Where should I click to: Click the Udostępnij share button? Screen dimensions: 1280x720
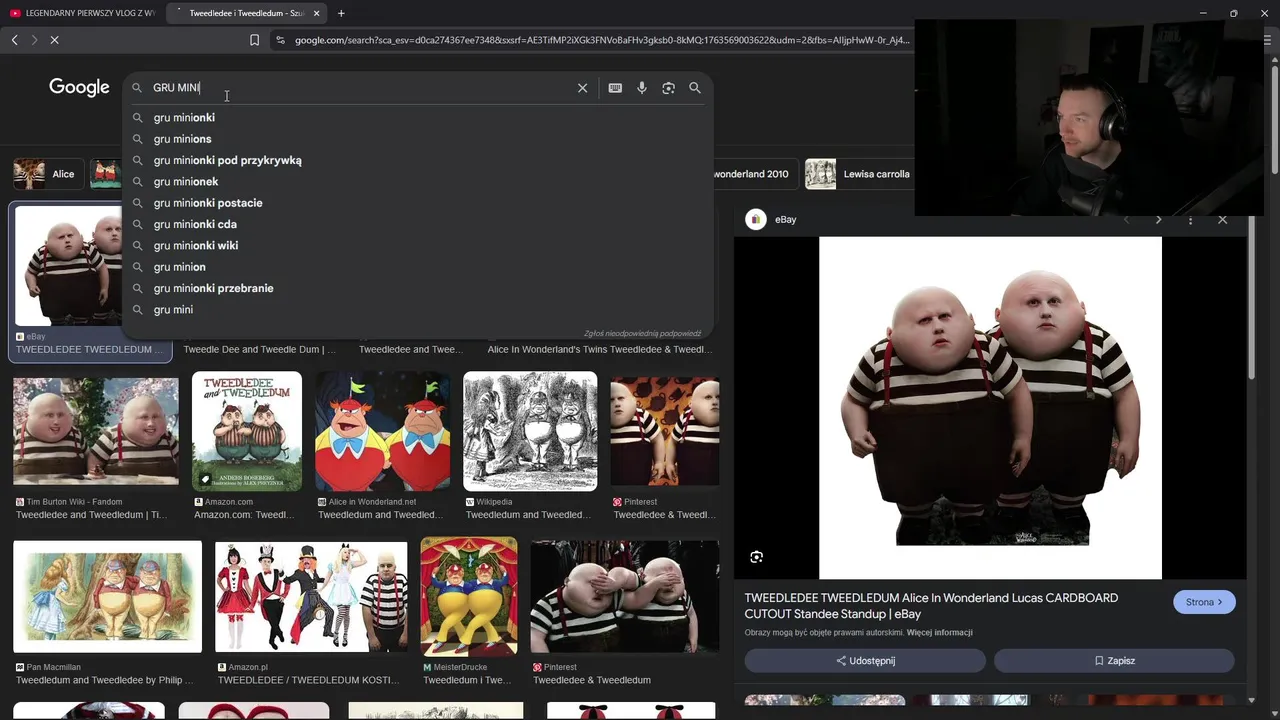[865, 661]
